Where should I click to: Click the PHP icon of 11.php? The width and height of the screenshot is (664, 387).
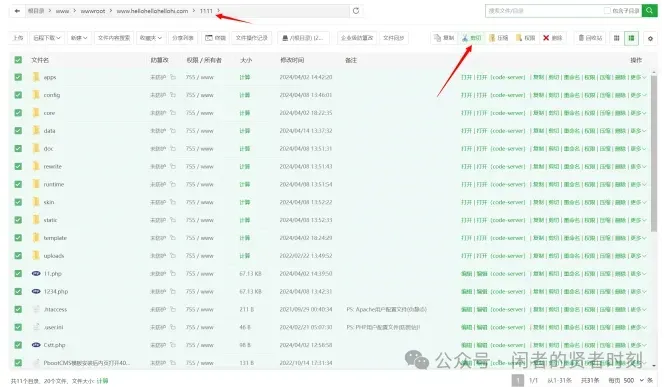point(36,274)
